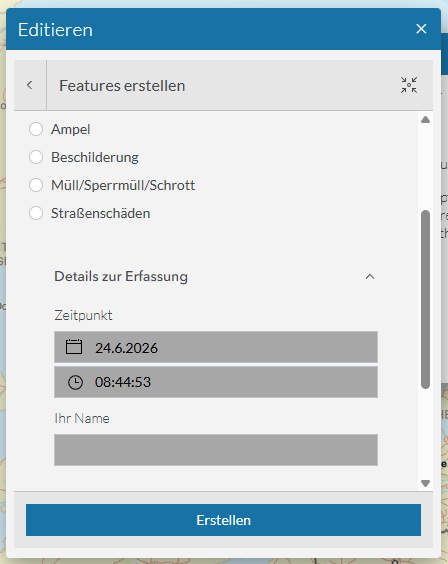Click the calendar icon in date field
The height and width of the screenshot is (564, 448).
(x=74, y=347)
